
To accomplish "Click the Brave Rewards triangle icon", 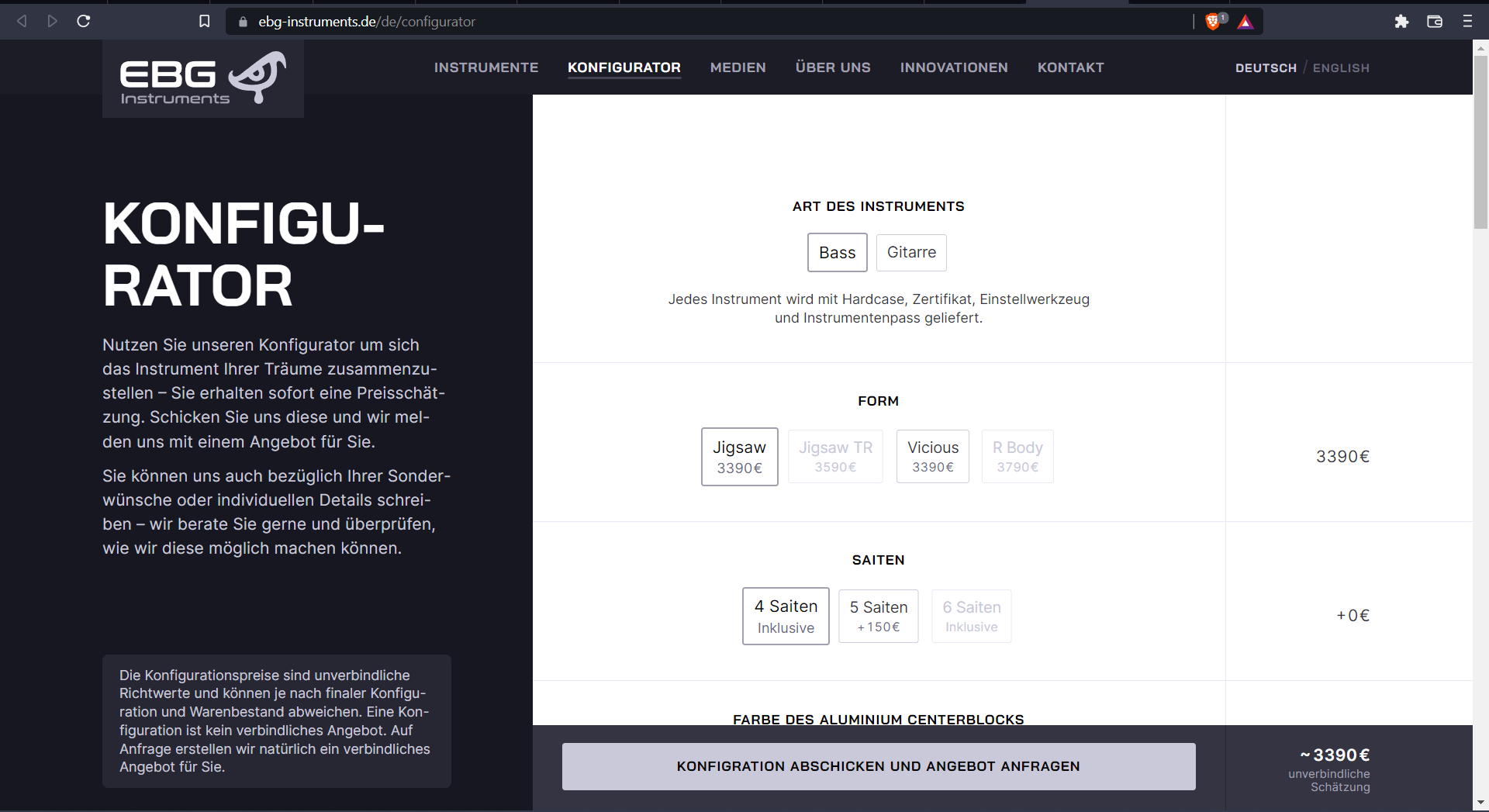I will coord(1245,22).
